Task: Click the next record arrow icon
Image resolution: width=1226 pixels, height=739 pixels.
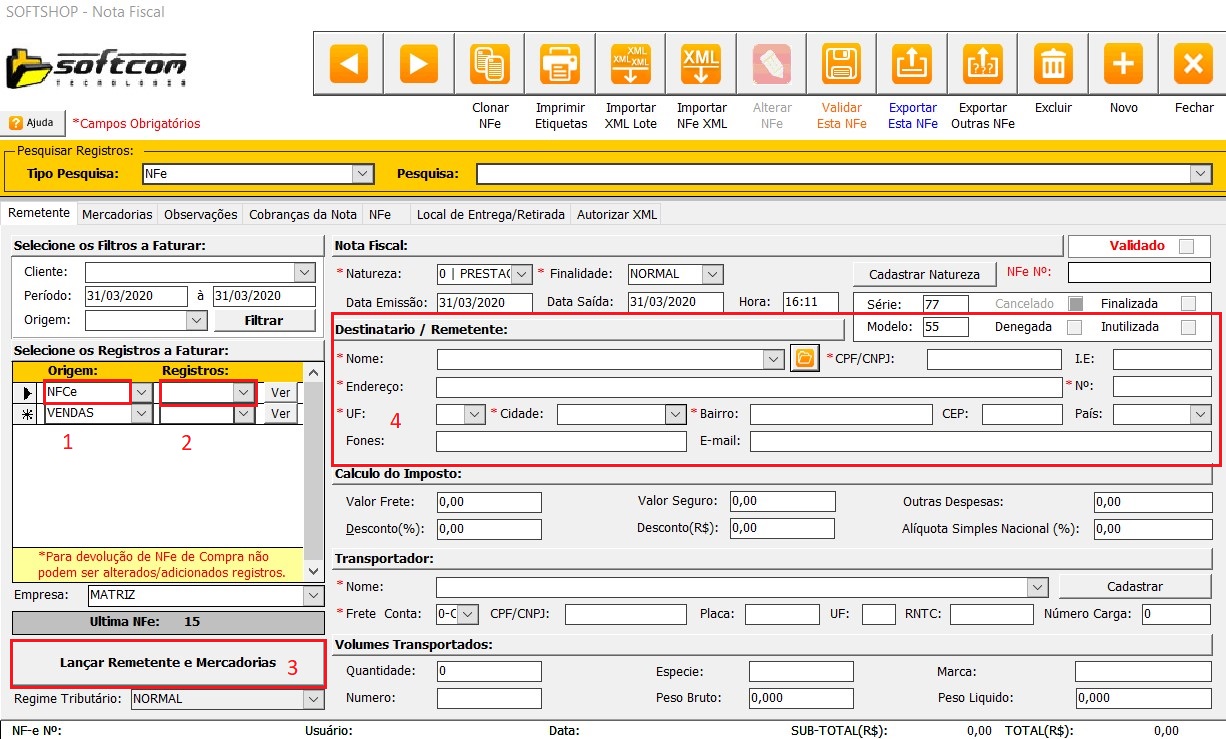Action: [419, 65]
